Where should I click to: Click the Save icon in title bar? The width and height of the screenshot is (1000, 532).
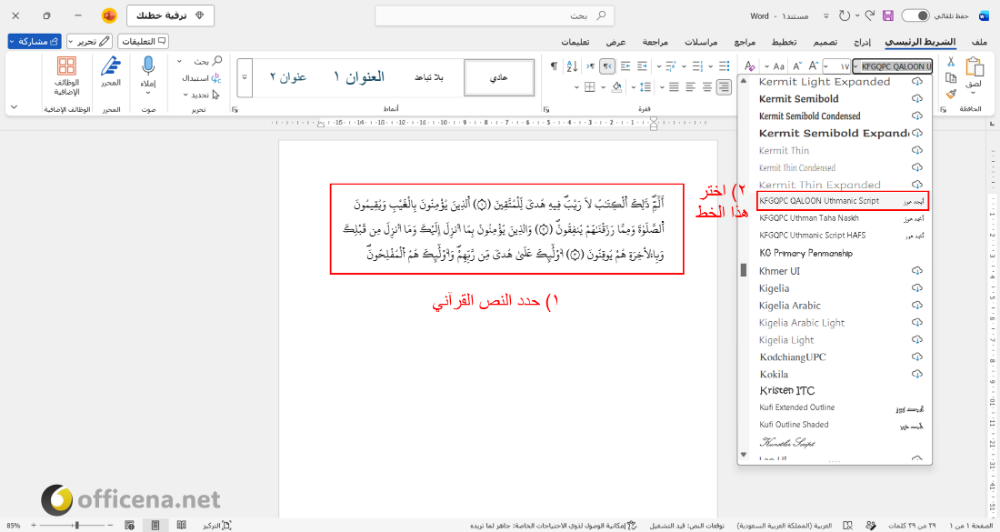888,16
